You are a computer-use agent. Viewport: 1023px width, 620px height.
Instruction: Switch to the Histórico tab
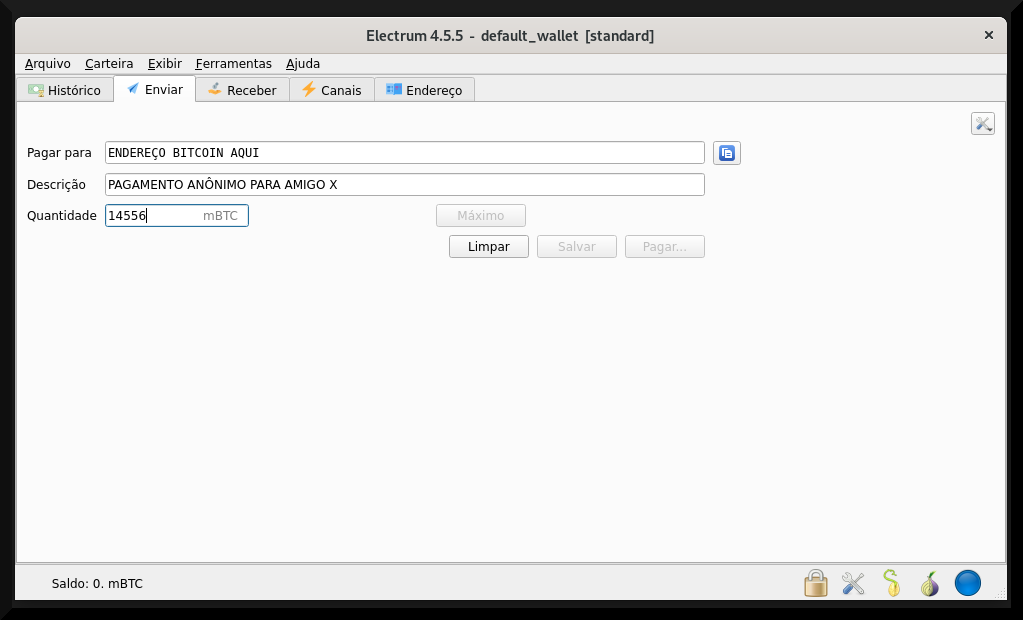tap(65, 90)
